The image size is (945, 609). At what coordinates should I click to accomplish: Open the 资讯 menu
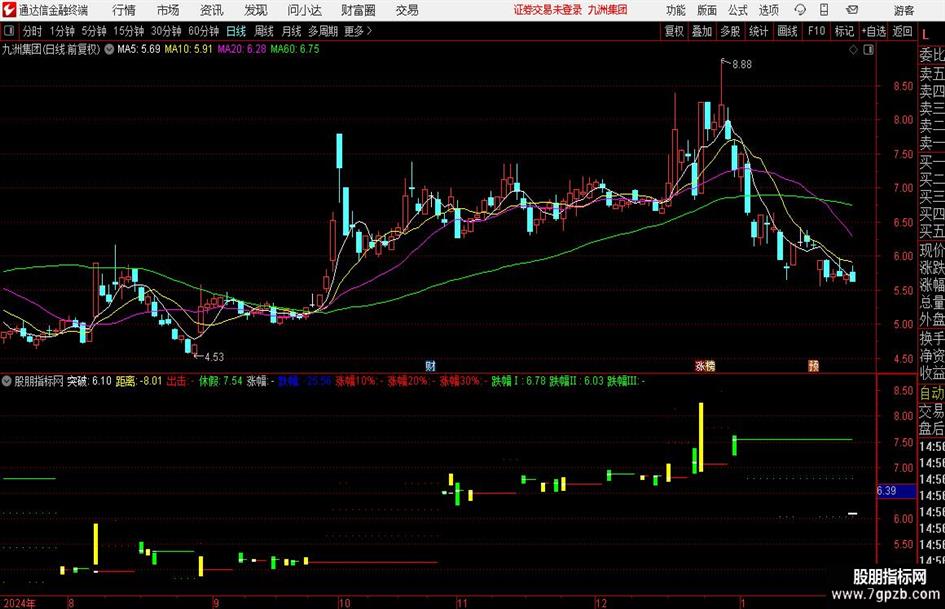coord(211,10)
